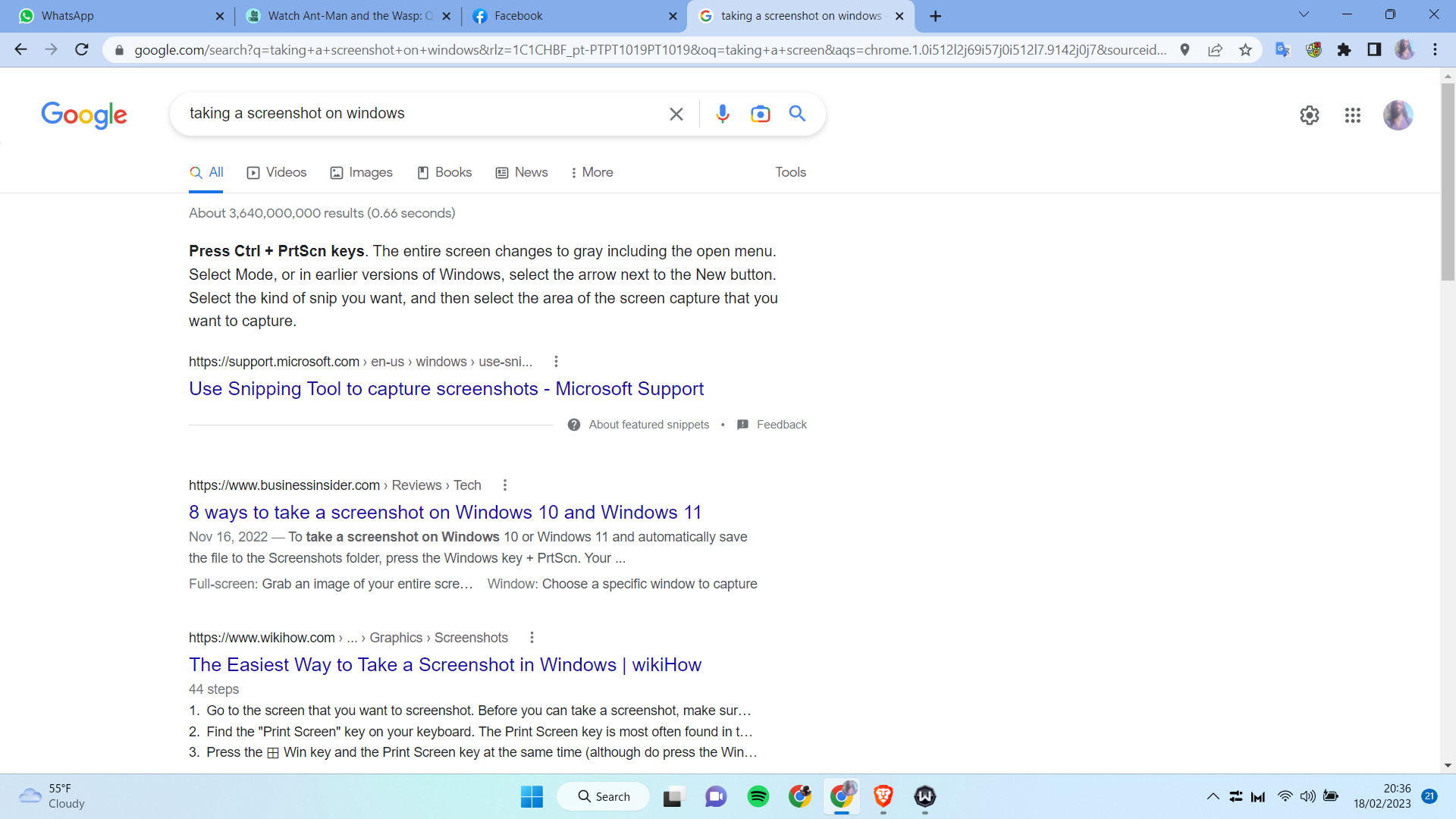Clear the search box text
Viewport: 1456px width, 819px height.
pos(676,114)
